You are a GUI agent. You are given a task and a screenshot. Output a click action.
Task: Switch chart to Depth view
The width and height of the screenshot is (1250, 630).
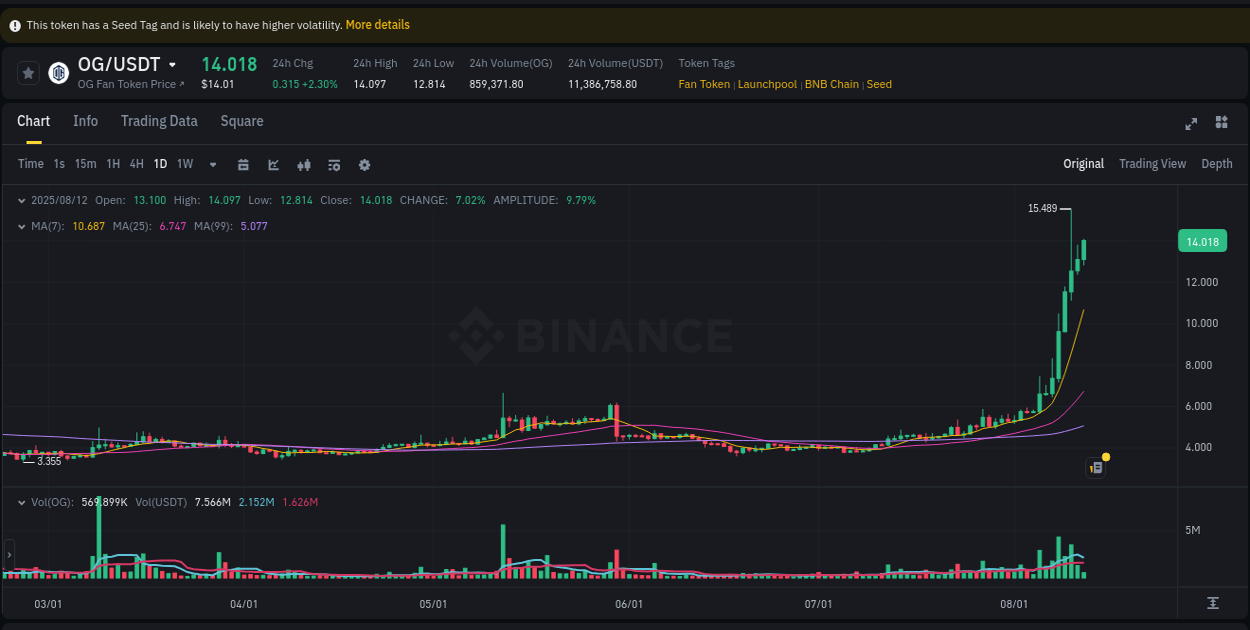click(1216, 163)
